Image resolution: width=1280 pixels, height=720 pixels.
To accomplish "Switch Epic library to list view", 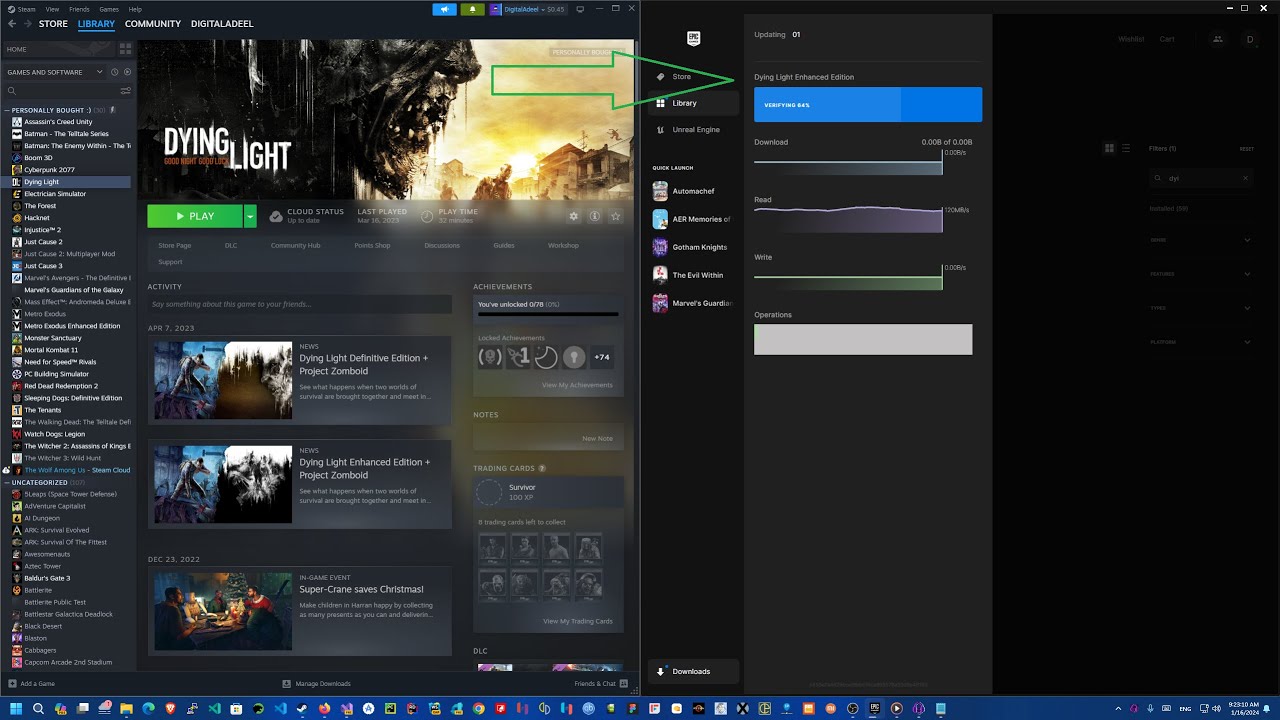I will point(1126,148).
